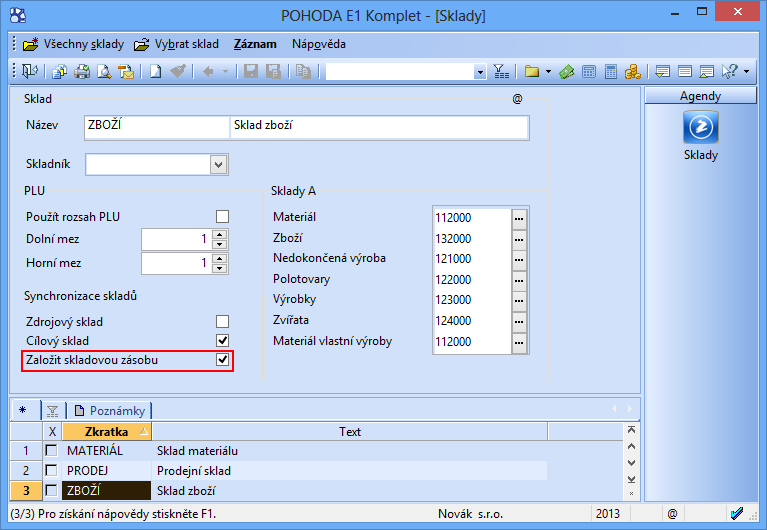Increase Dolní mez value with up arrow
Image resolution: width=767 pixels, height=530 pixels.
[220, 234]
